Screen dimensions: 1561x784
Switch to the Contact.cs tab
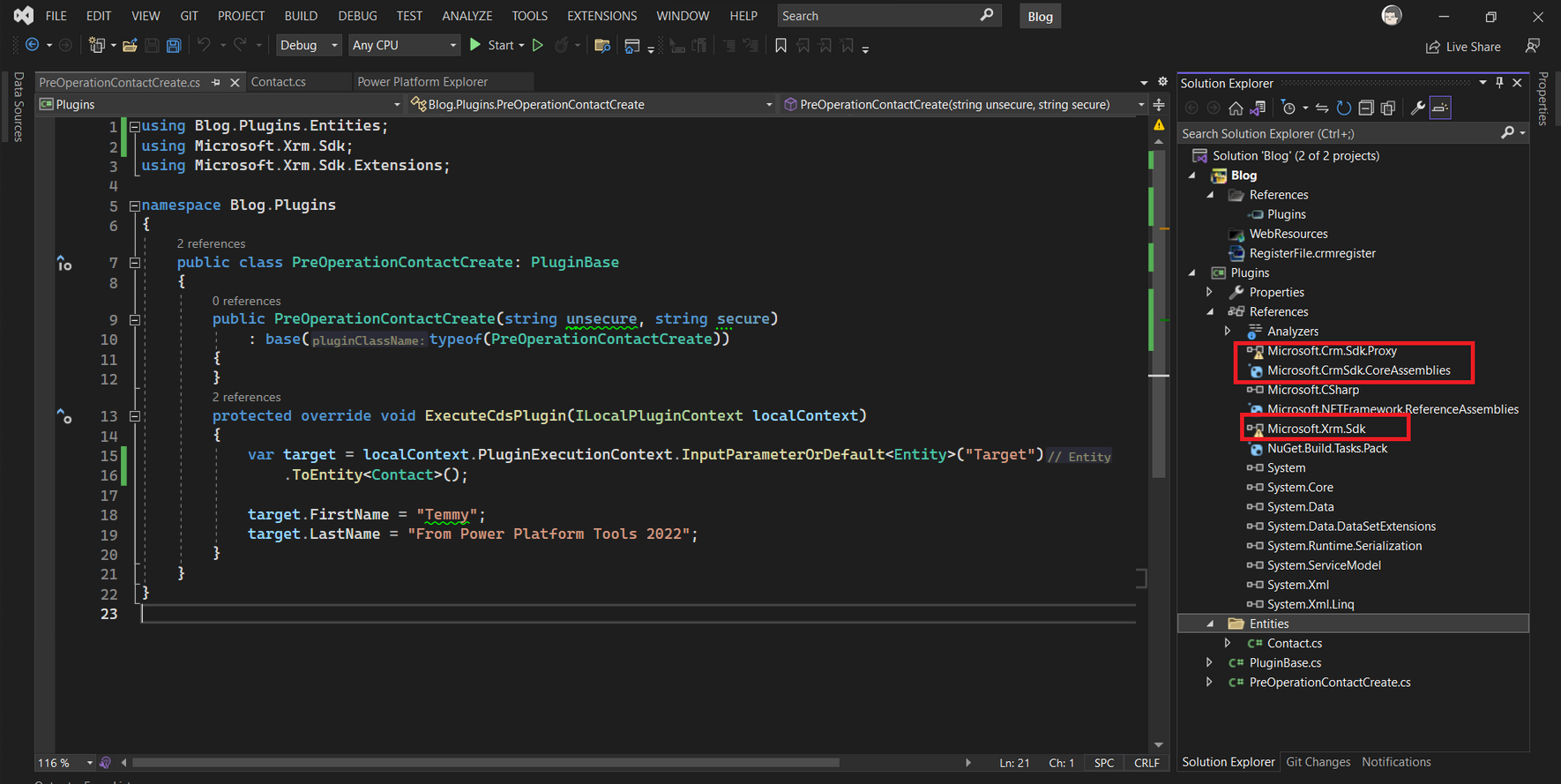click(279, 82)
